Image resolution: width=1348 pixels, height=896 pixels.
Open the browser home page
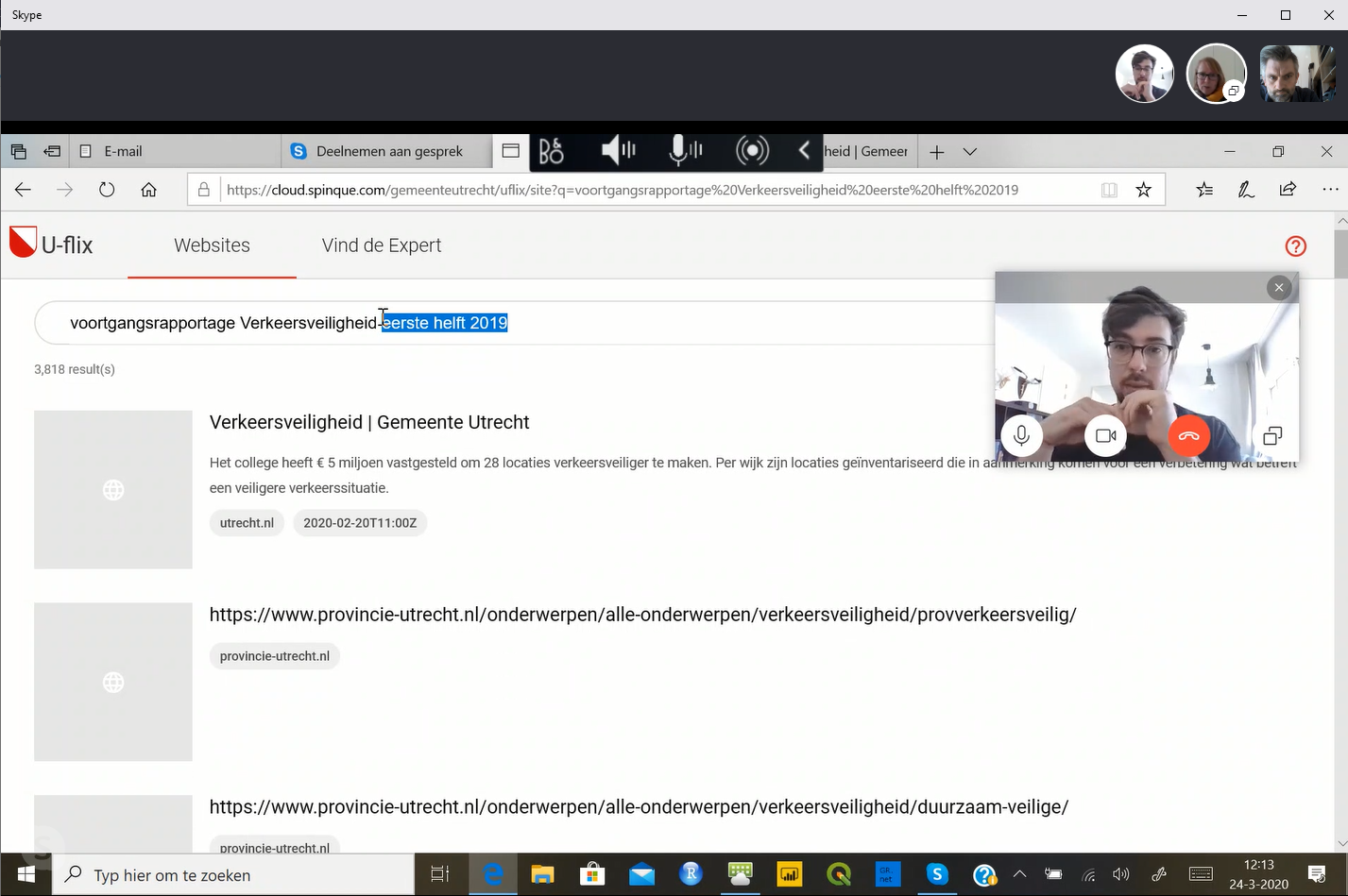click(148, 190)
